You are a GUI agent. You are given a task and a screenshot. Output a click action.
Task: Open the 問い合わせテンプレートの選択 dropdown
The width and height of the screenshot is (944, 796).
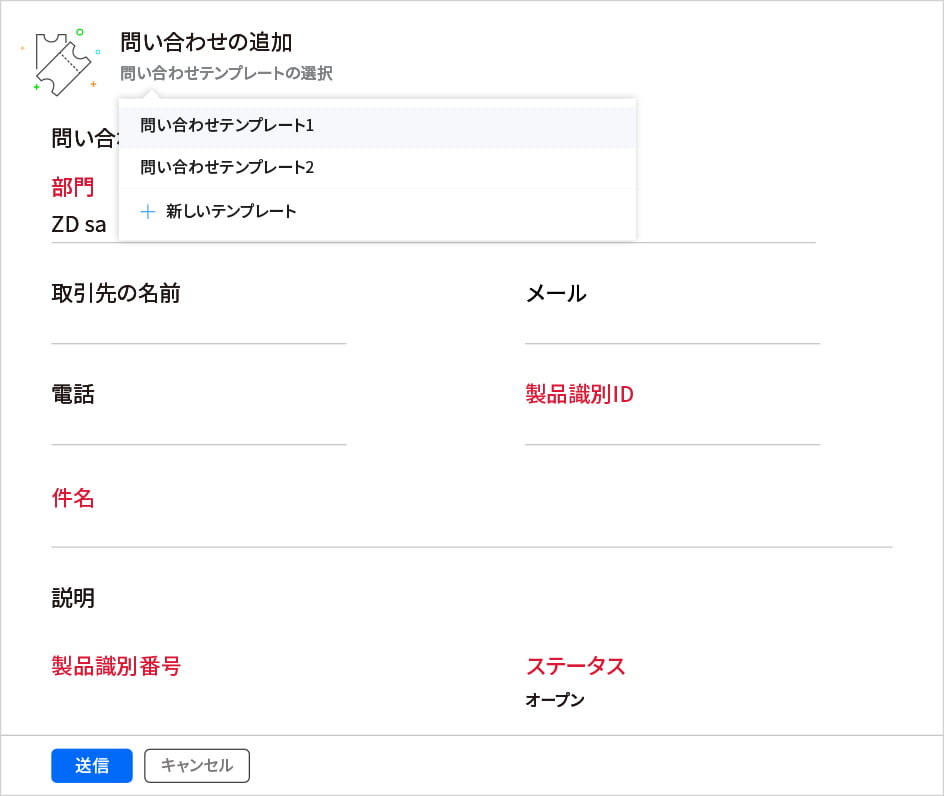[226, 74]
